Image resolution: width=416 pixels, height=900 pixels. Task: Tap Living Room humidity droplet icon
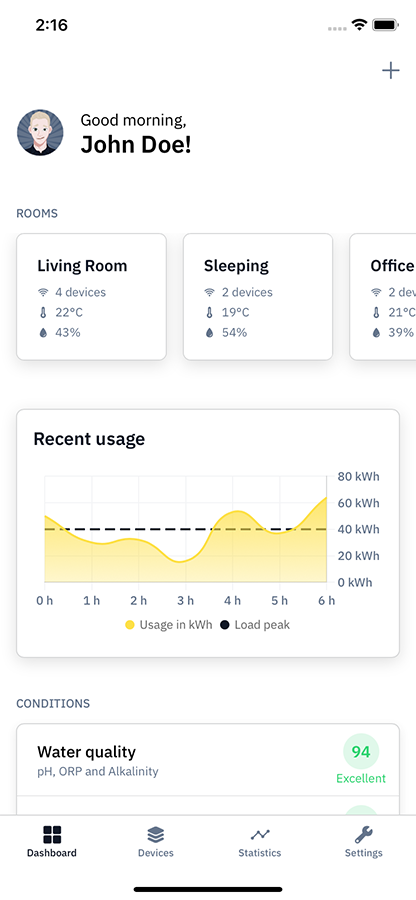click(x=43, y=332)
